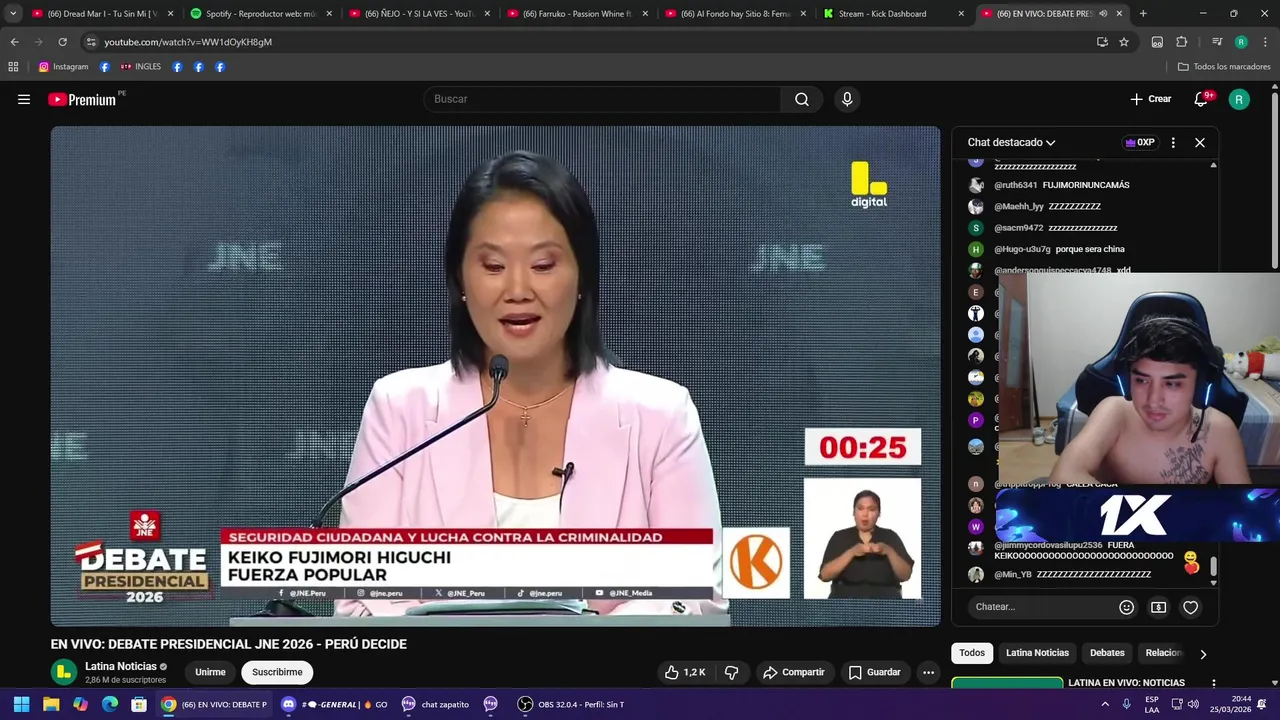This screenshot has height=720, width=1280.
Task: Click the debate video player
Action: [x=495, y=376]
